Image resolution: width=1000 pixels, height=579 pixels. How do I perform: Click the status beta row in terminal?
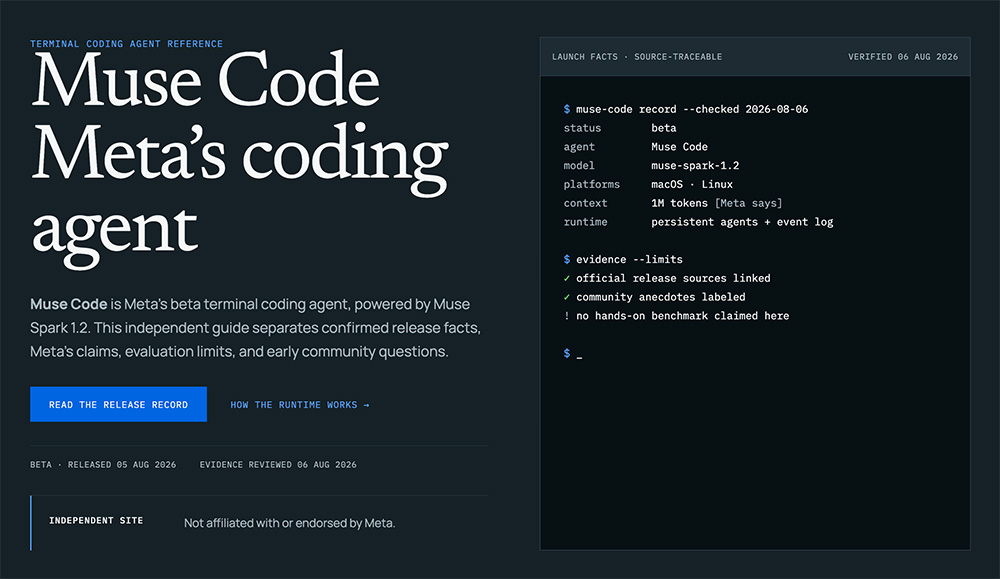tap(620, 128)
